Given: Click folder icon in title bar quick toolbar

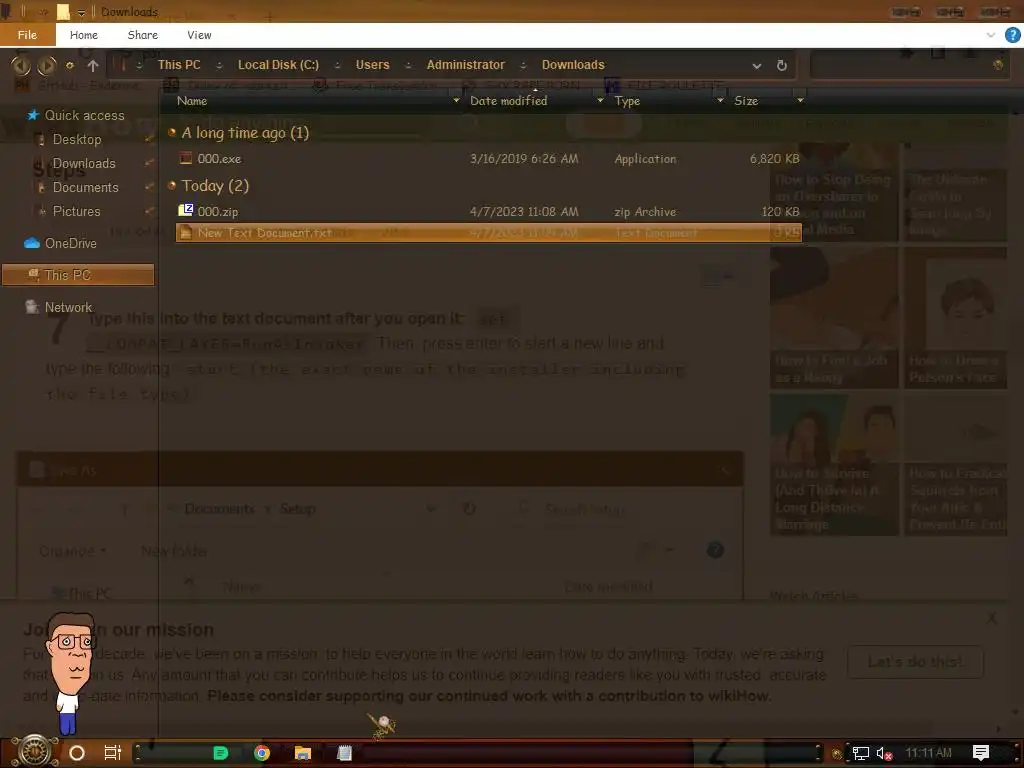Looking at the screenshot, I should click(x=63, y=12).
